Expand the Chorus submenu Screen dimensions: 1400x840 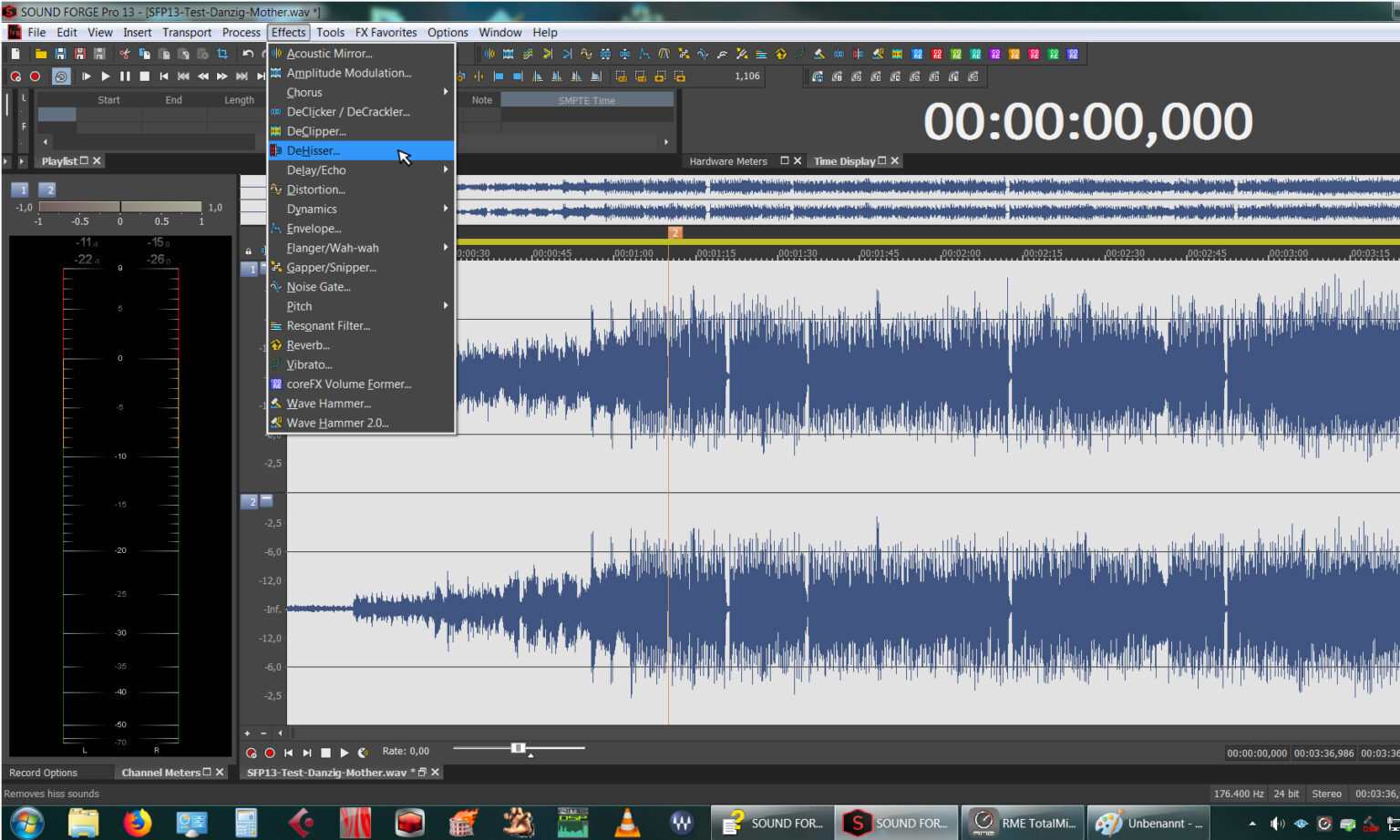pos(361,92)
